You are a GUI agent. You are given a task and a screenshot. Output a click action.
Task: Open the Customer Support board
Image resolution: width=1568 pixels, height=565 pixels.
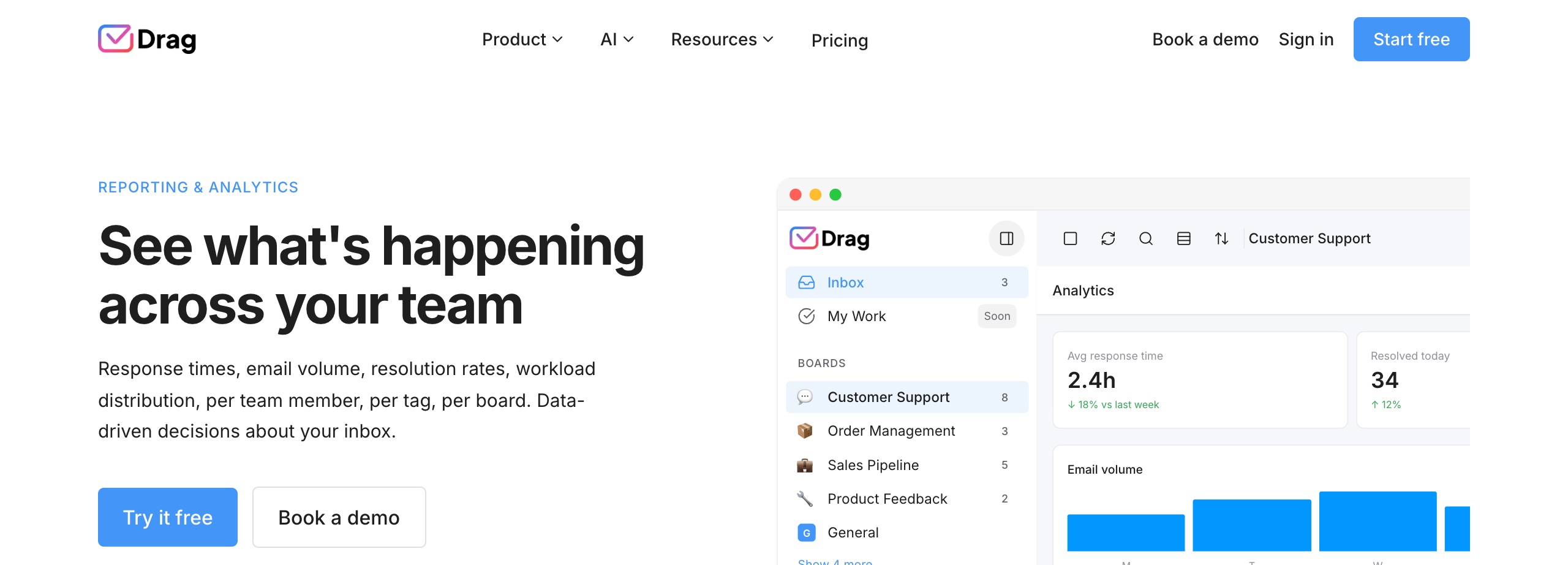[x=907, y=397]
